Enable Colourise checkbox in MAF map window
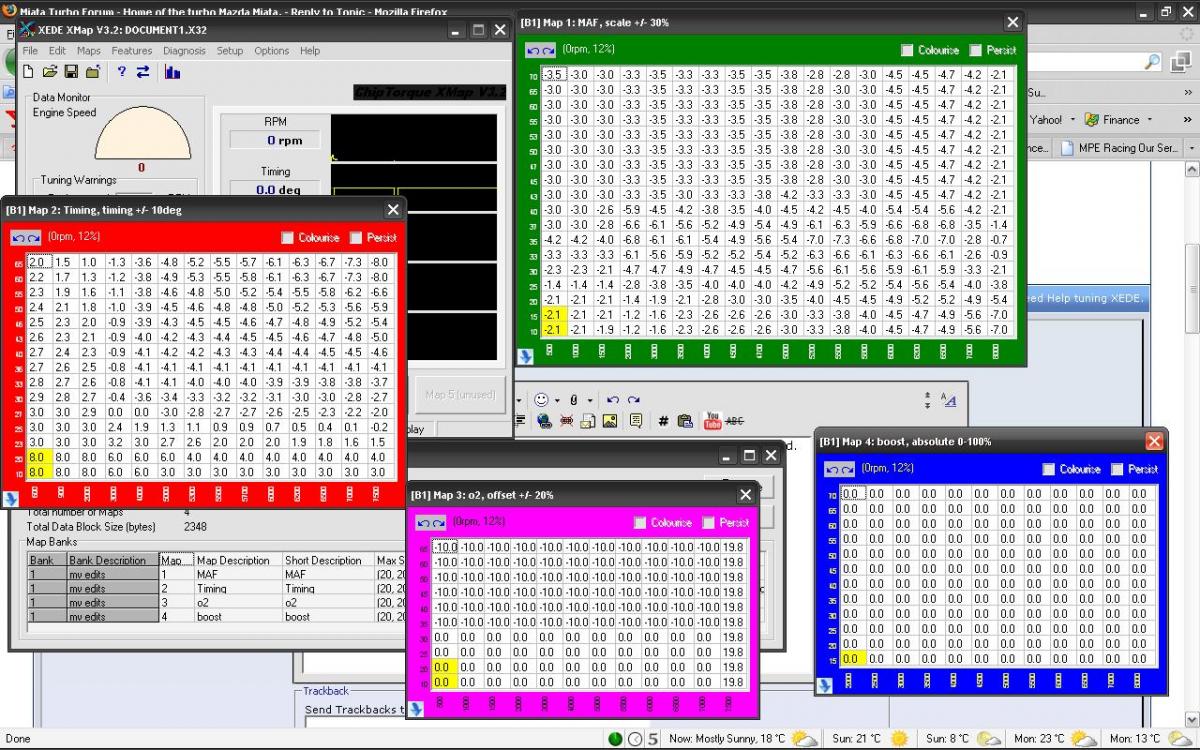Screen dimensions: 1200x750 907,50
